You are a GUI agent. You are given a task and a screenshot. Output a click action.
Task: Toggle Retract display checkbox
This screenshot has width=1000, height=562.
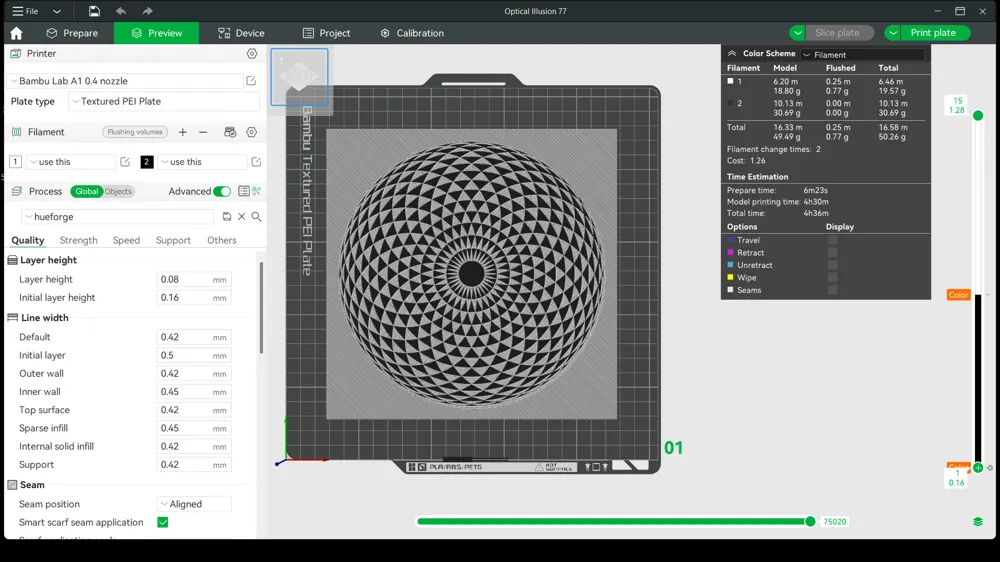pyautogui.click(x=832, y=253)
